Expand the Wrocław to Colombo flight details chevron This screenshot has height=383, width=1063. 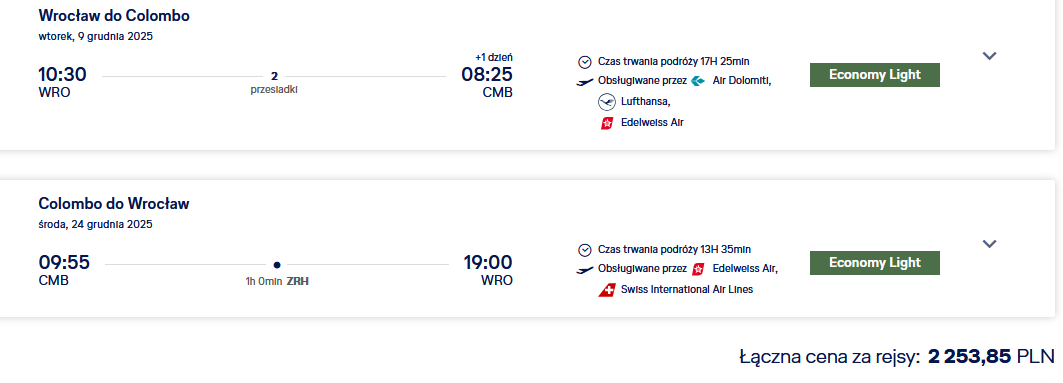(x=989, y=56)
